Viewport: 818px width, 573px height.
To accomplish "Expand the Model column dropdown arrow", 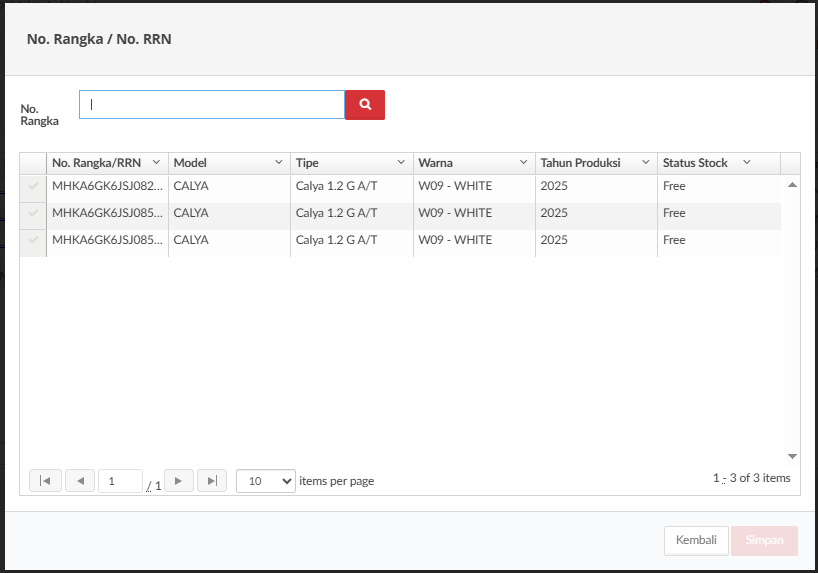I will 278,162.
